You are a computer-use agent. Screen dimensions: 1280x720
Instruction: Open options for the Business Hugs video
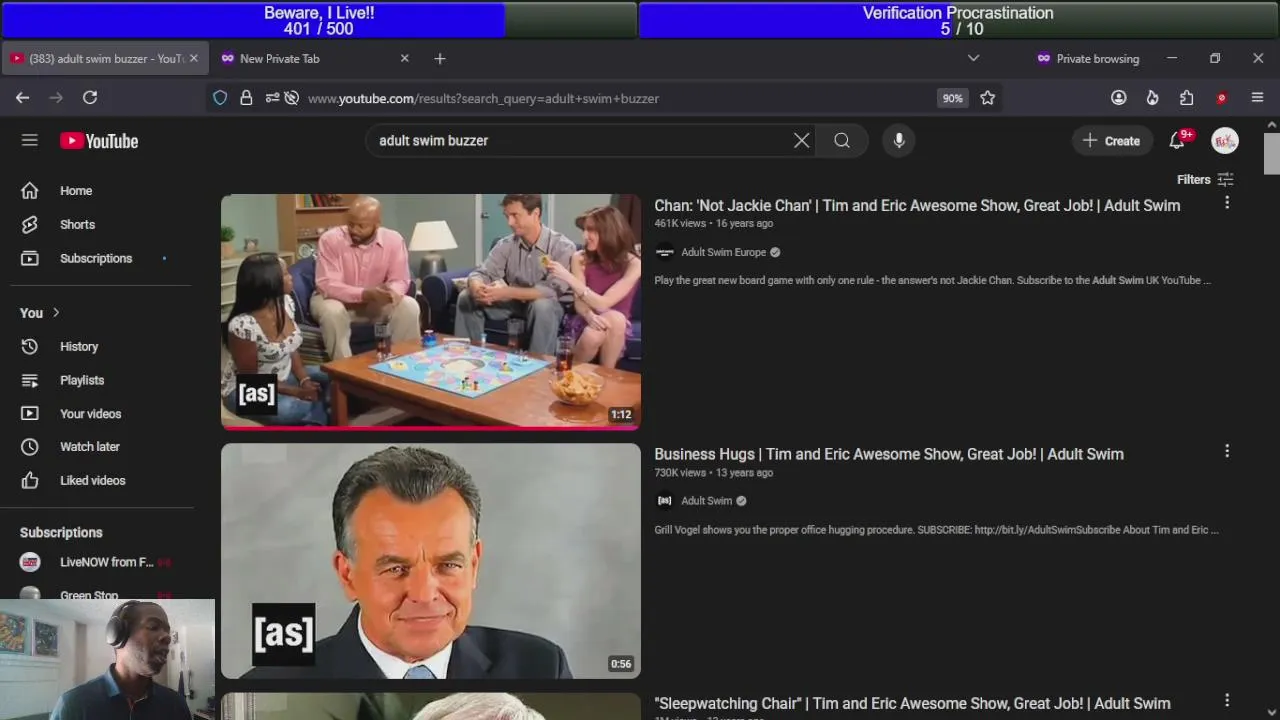(1227, 452)
